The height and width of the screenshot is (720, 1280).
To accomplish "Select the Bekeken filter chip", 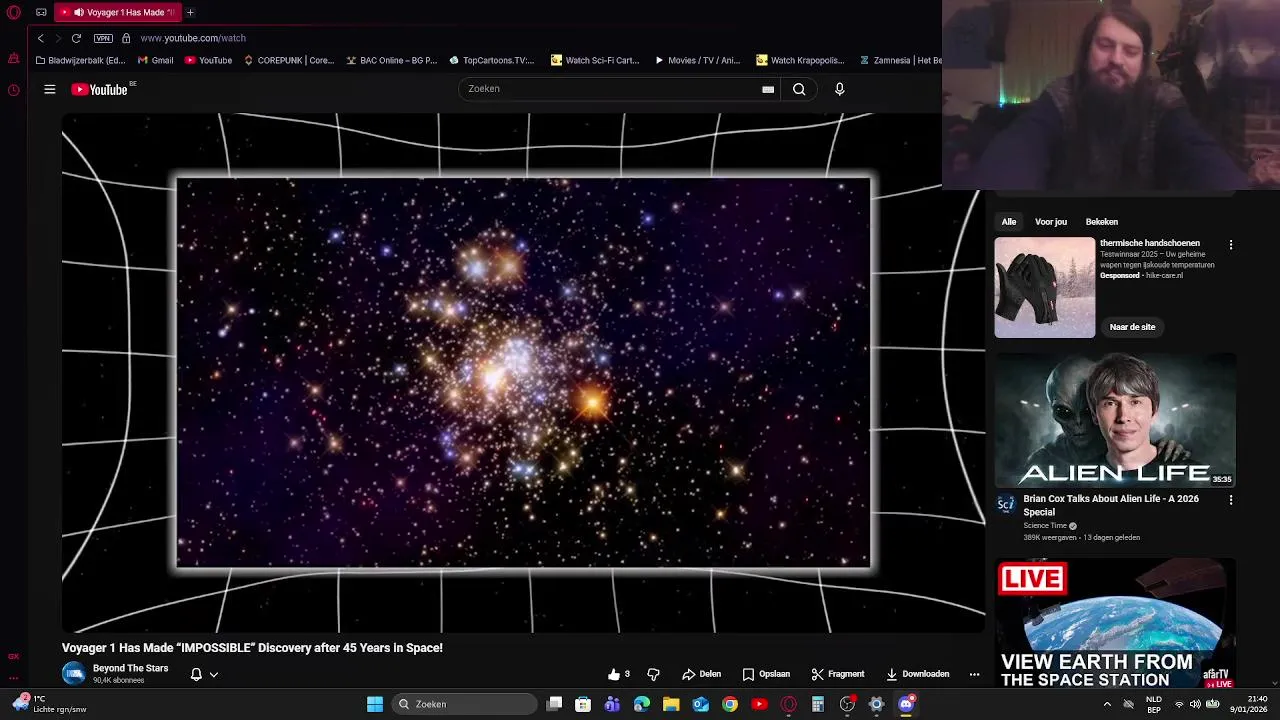I will pos(1102,222).
